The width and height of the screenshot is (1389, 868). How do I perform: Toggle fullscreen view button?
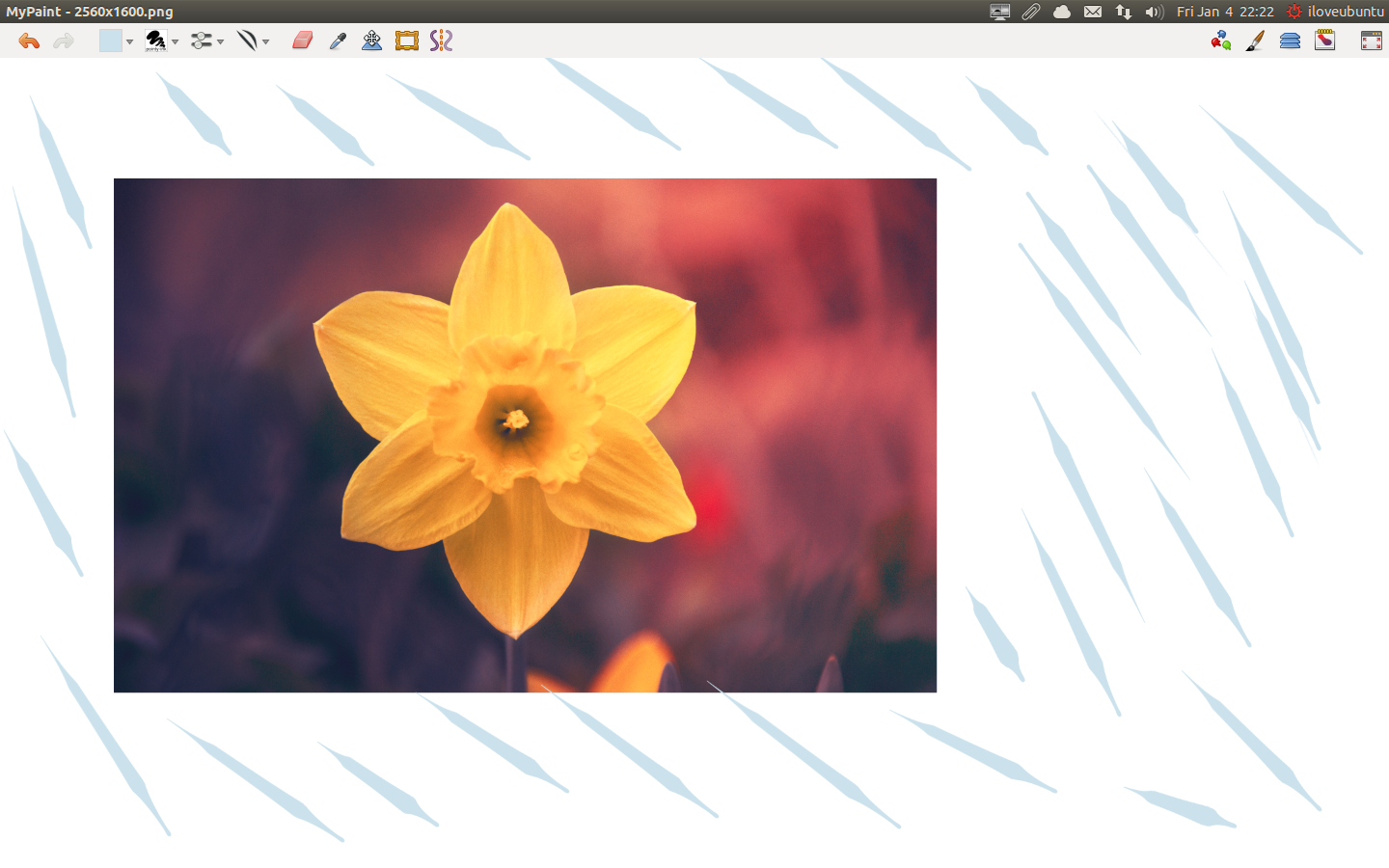tap(1371, 41)
